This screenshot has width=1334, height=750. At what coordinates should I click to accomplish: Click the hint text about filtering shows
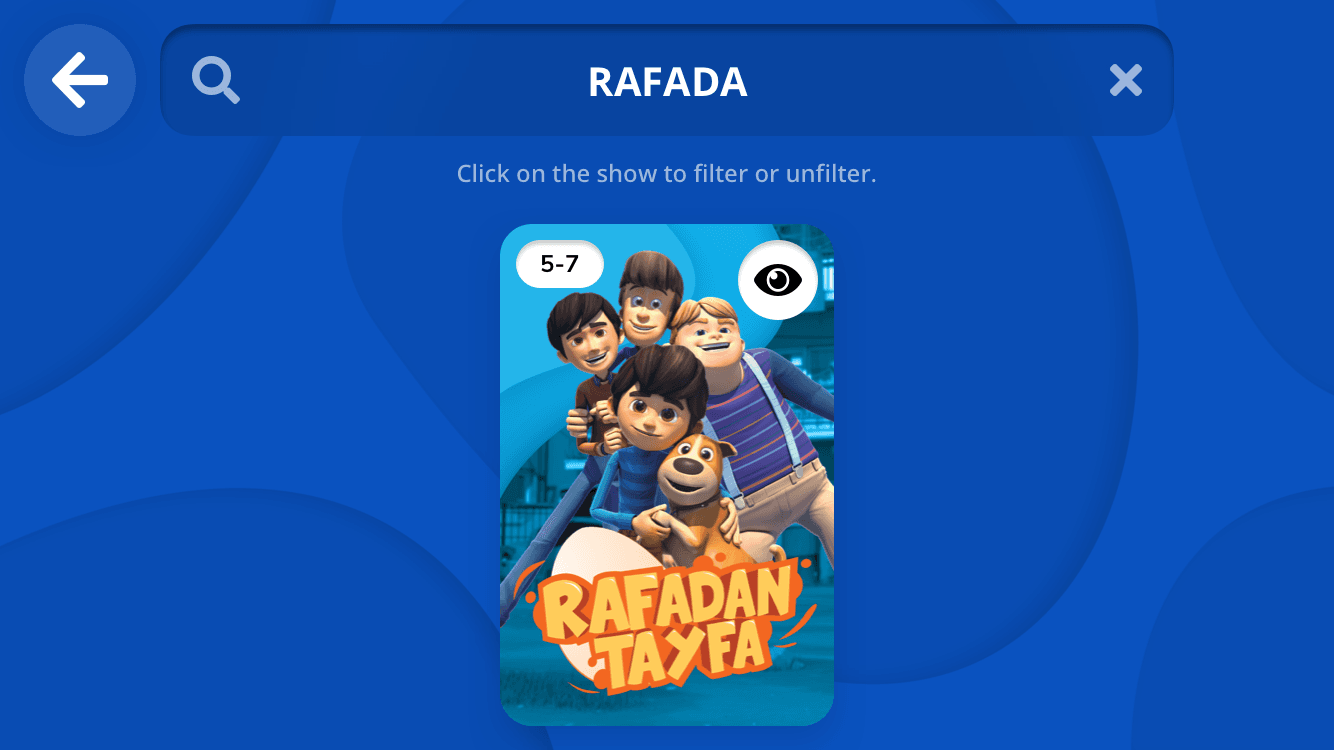667,173
